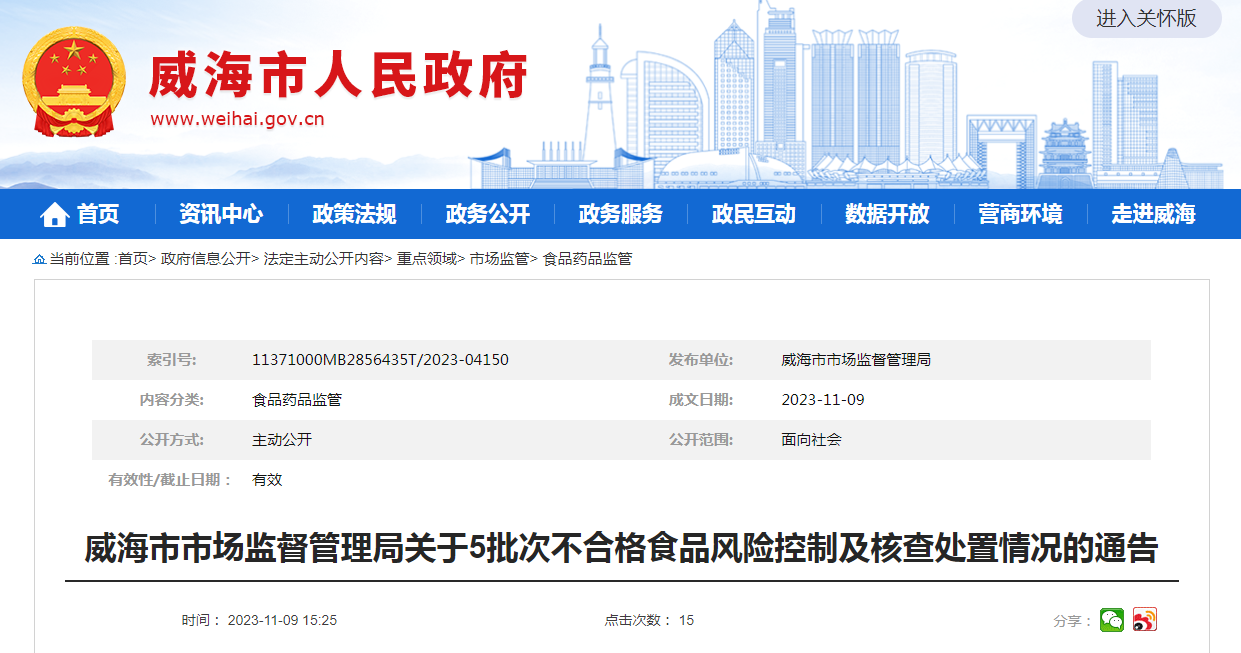Go to 重点领域 in the breadcrumb

pos(426,259)
